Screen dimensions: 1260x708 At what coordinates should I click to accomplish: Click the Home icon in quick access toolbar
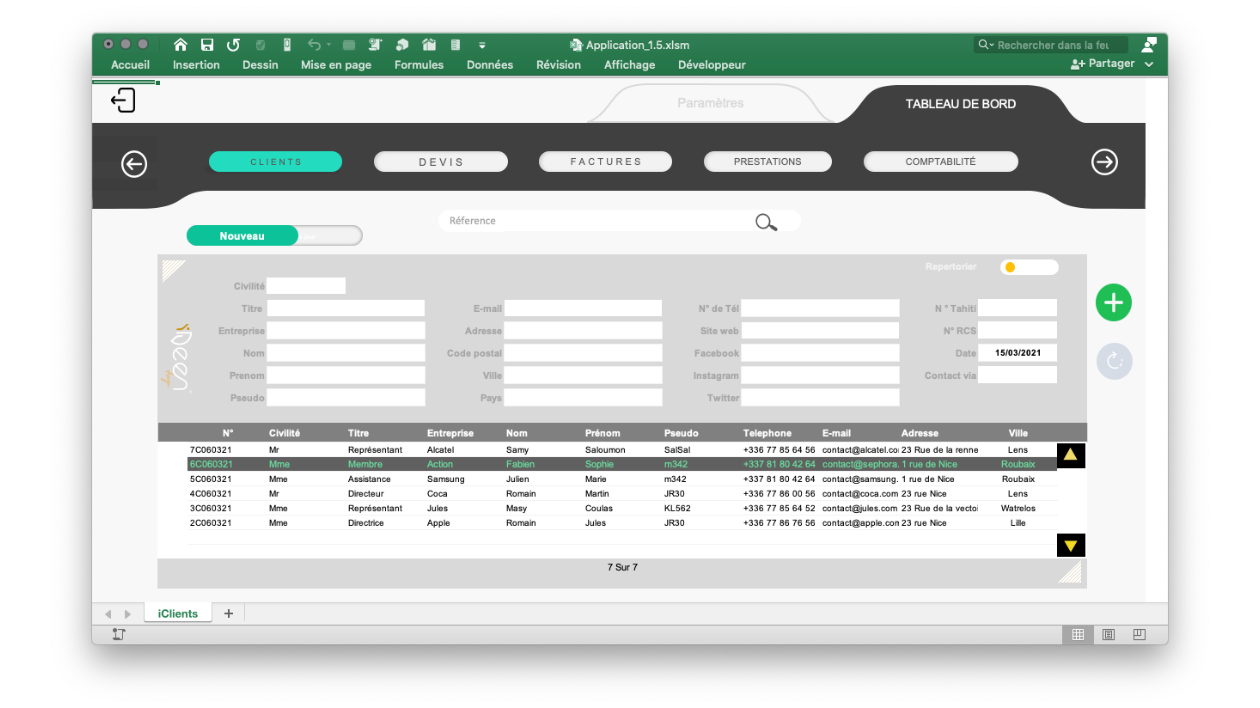[181, 45]
